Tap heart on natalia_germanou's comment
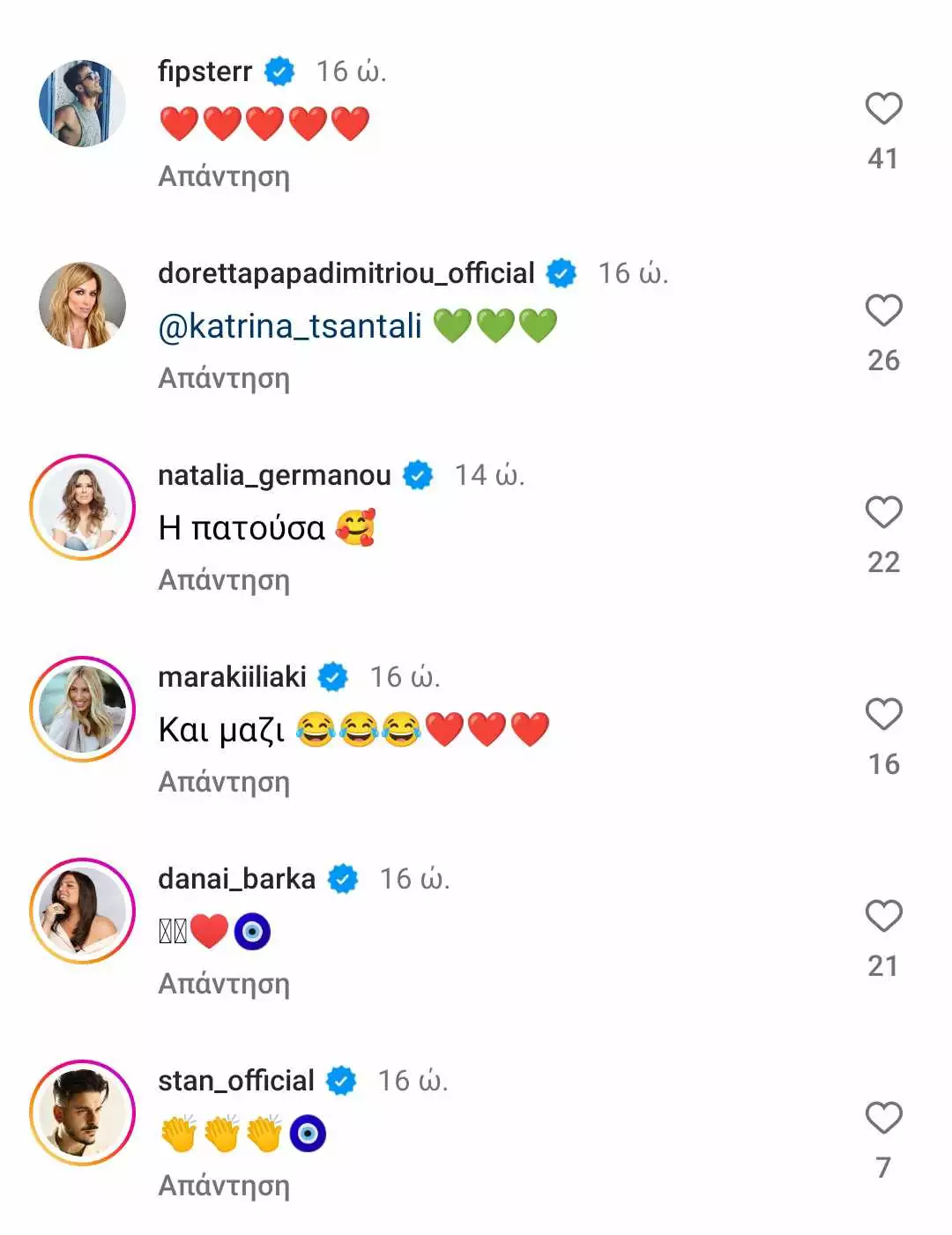952x1235 pixels. click(883, 512)
